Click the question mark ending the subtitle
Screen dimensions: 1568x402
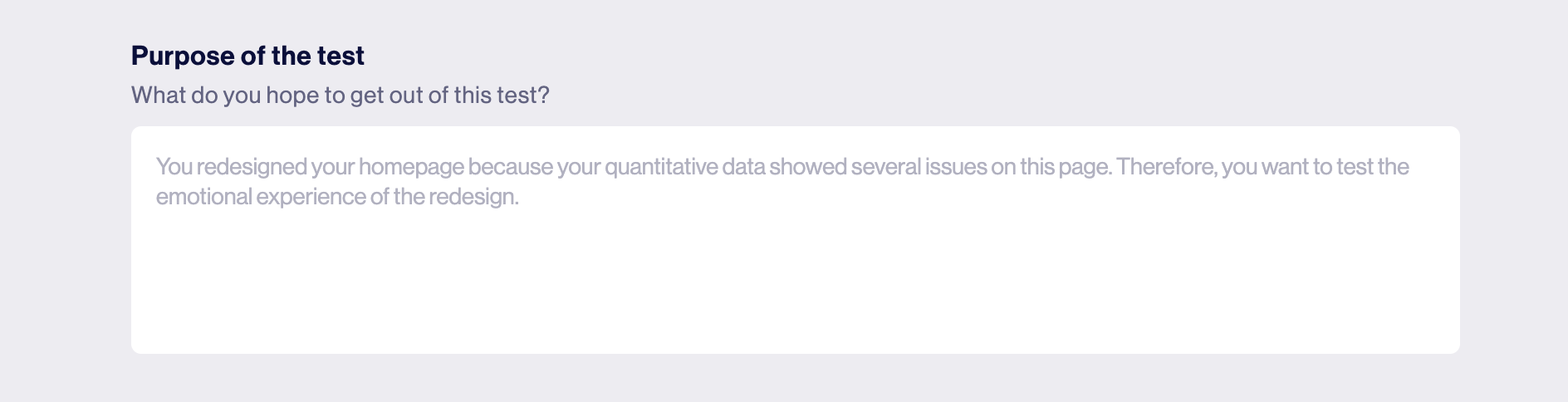click(x=544, y=96)
